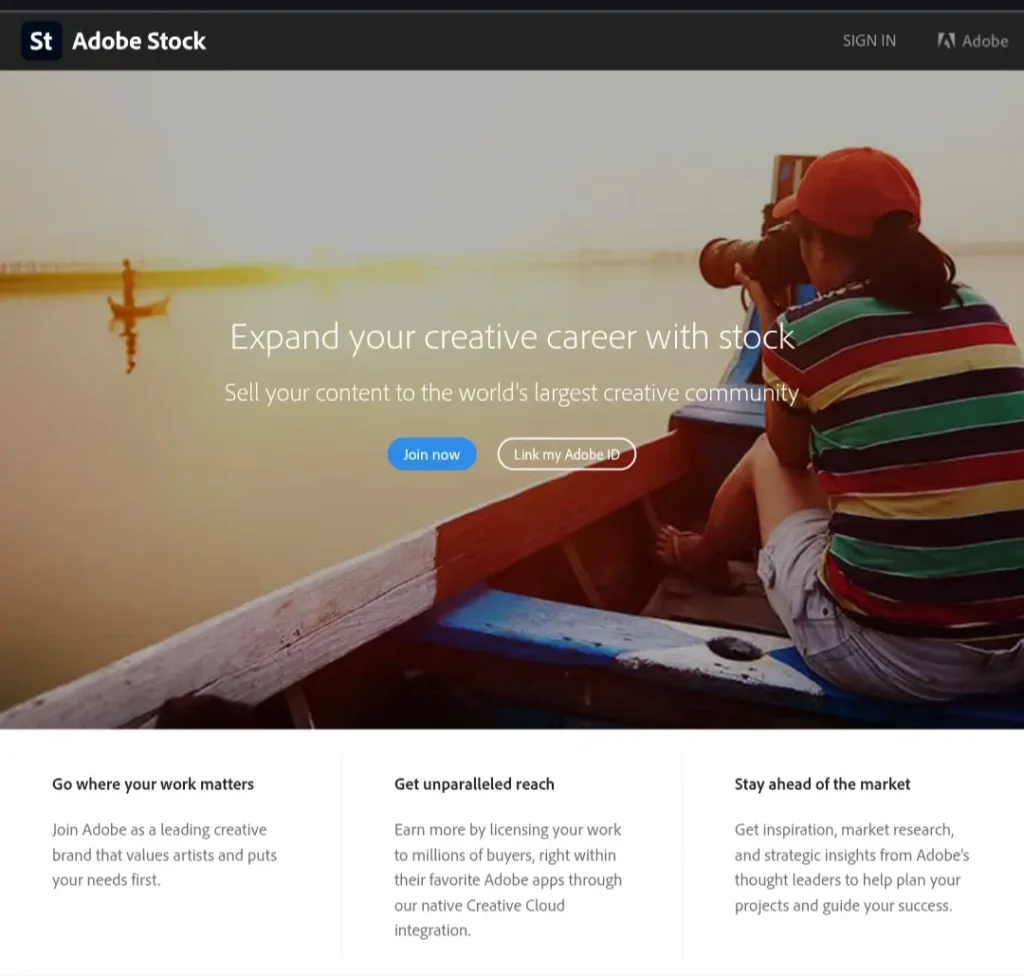Screen dimensions: 1024x976
Task: Click the Adobe 'A' mark beside Adobe text
Action: 945,41
